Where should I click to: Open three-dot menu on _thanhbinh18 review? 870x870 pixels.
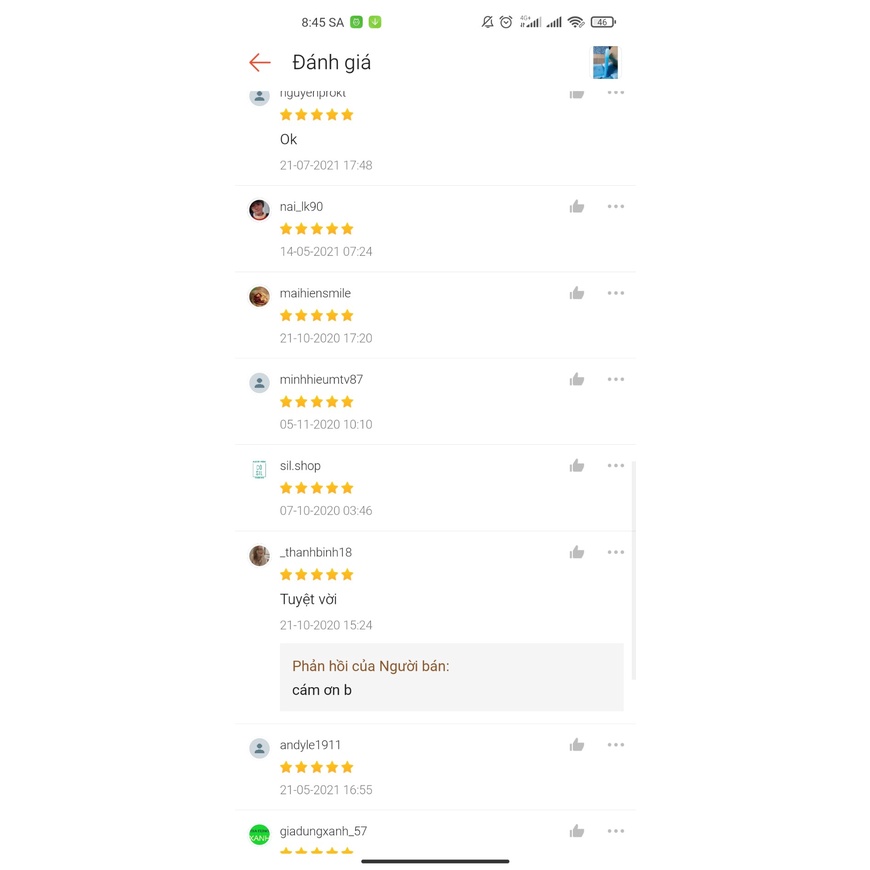coord(616,553)
